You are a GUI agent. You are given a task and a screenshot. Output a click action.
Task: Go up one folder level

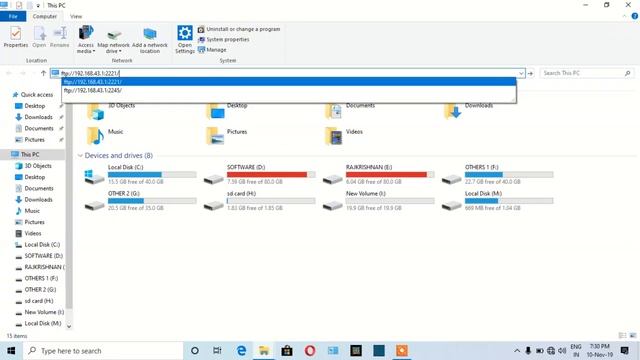click(x=43, y=73)
